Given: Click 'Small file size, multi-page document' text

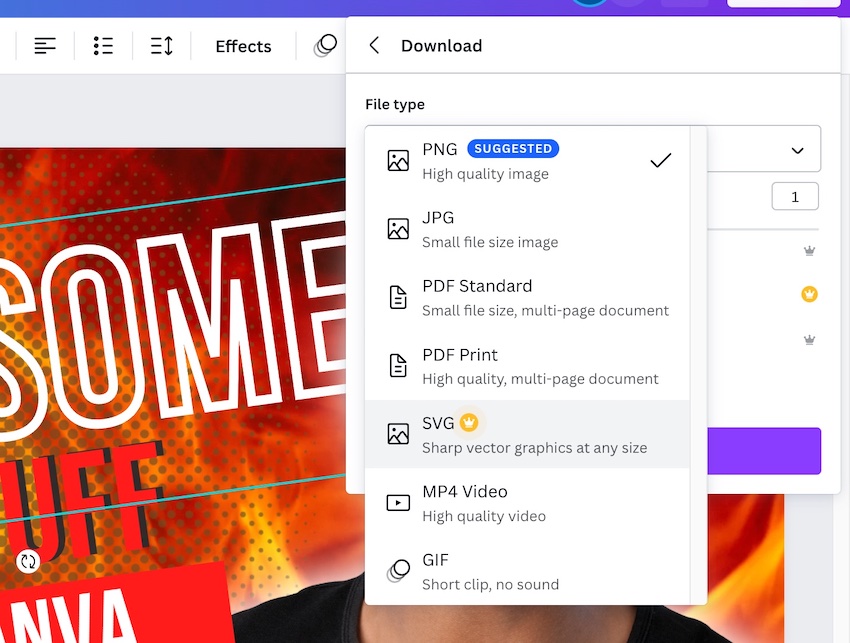Looking at the screenshot, I should [545, 311].
